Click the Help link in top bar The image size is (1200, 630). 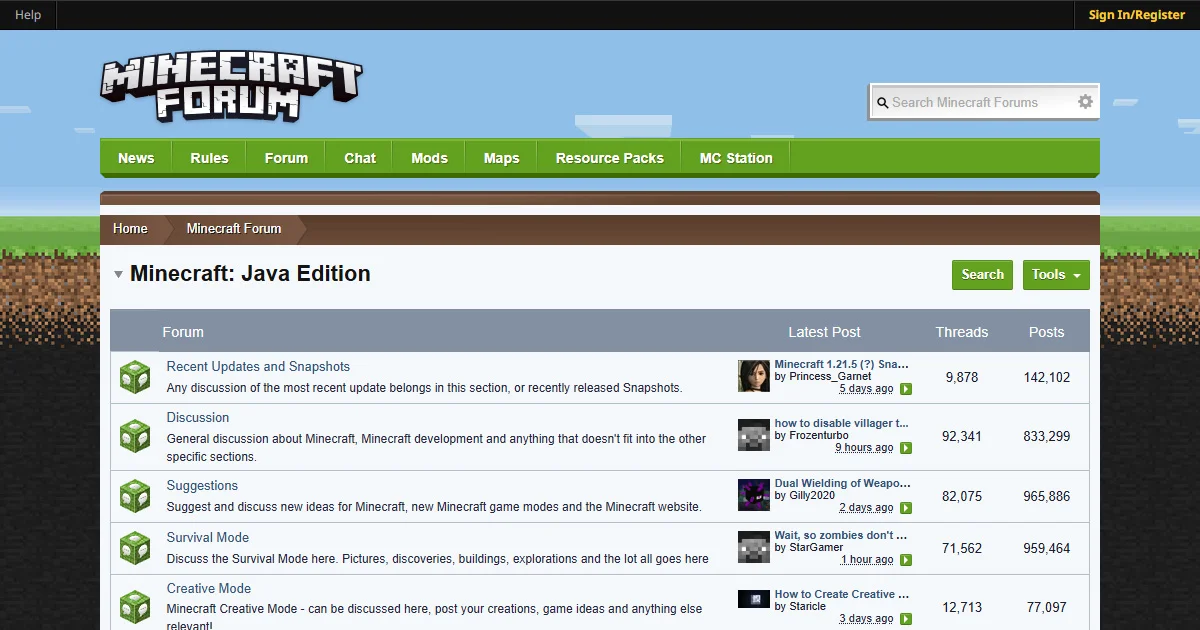pos(28,15)
